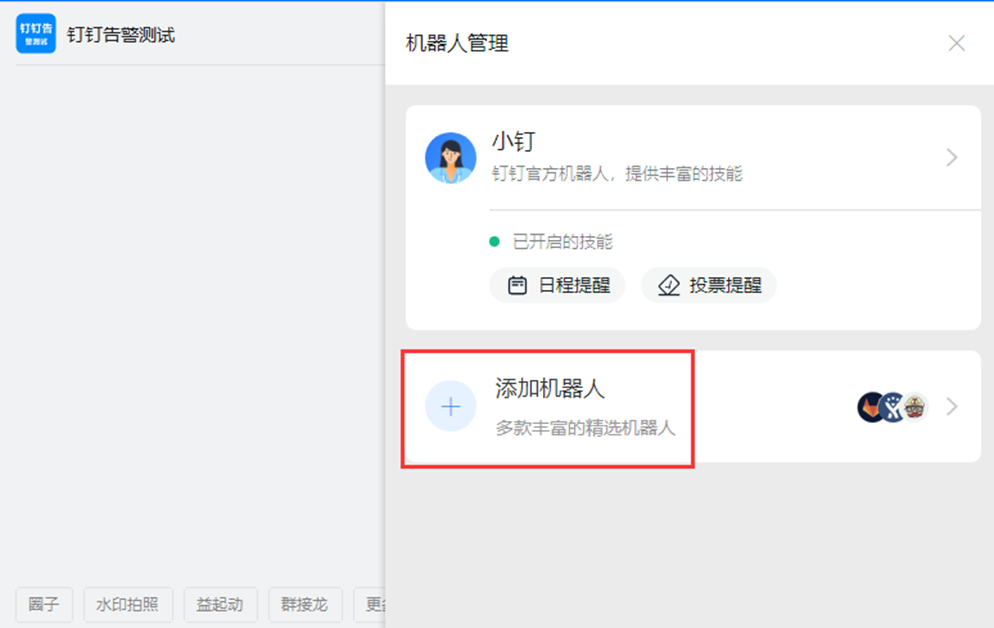Screen dimensions: 994x628
Task: Click the 小钉 robot avatar
Action: pyautogui.click(x=450, y=158)
